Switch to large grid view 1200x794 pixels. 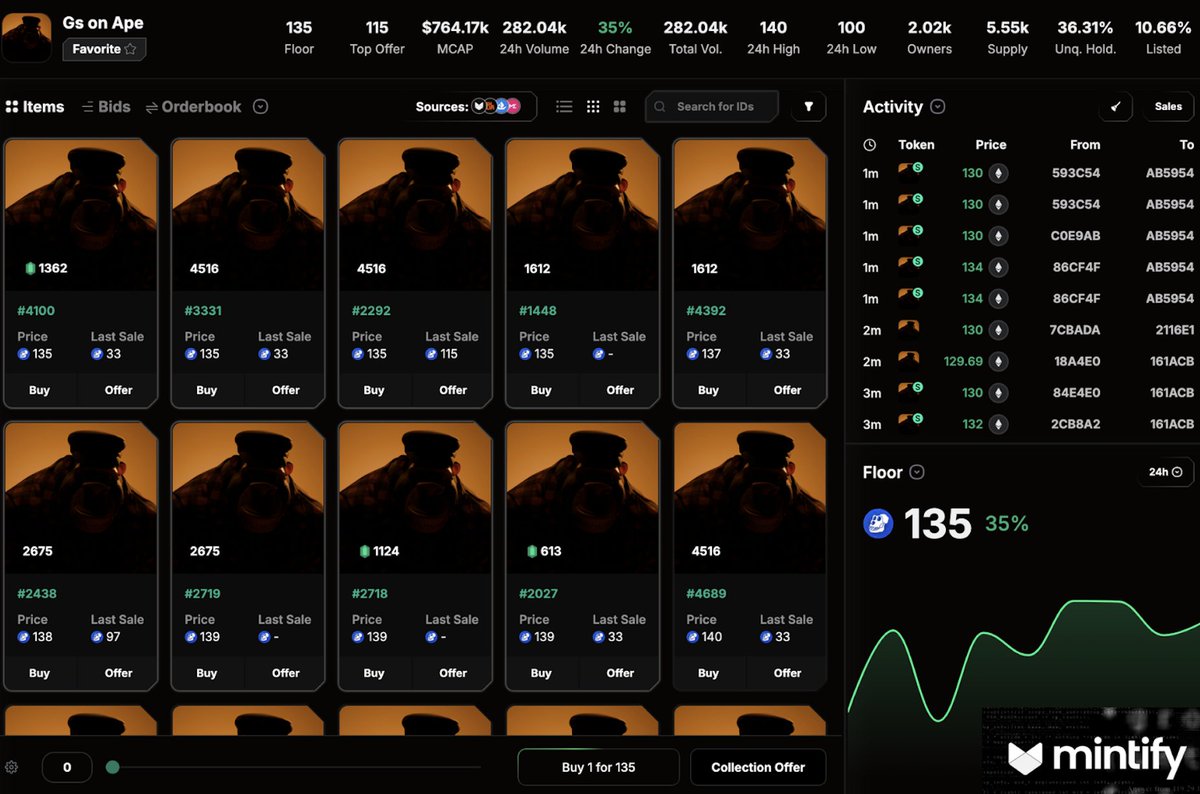tap(620, 107)
